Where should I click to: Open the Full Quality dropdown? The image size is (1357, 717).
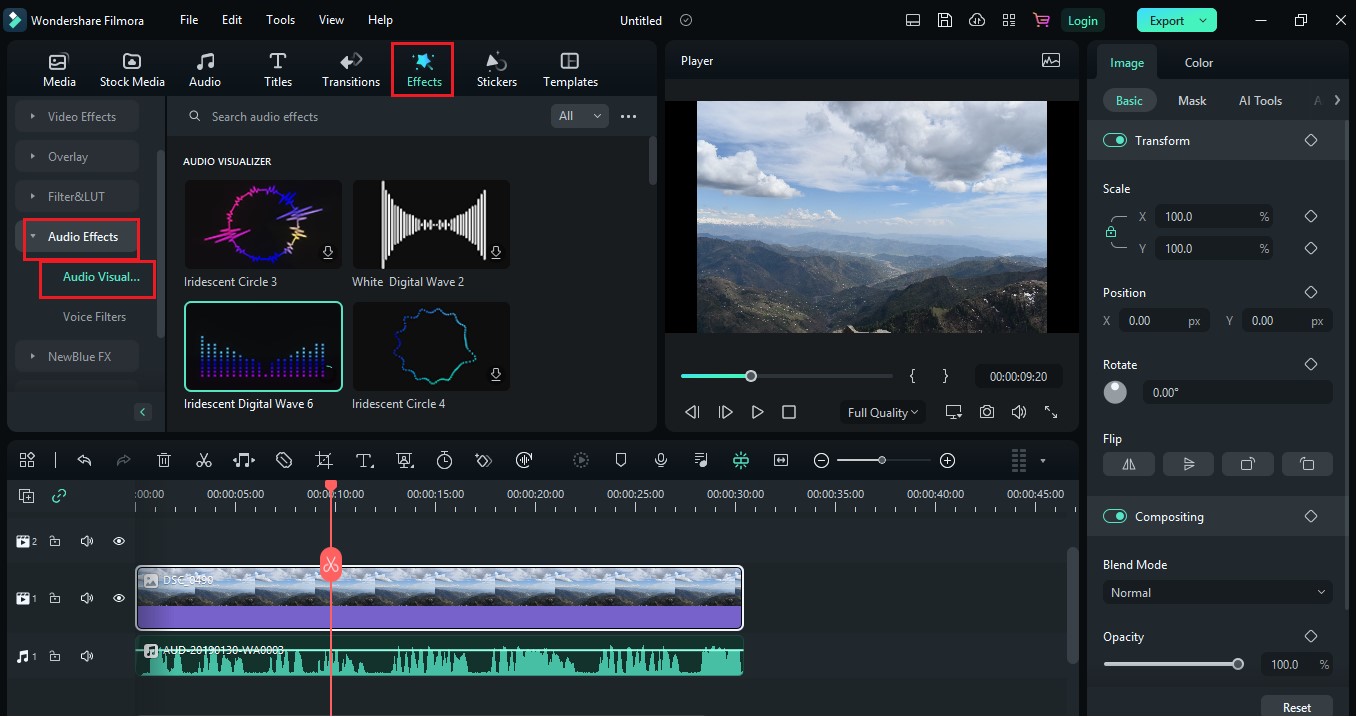pyautogui.click(x=884, y=412)
